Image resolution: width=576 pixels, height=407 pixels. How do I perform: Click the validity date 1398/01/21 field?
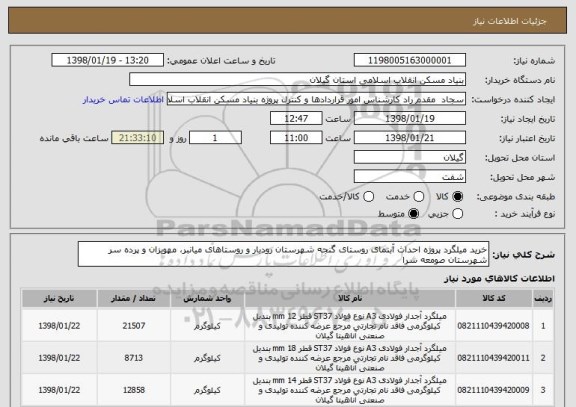[x=410, y=138]
